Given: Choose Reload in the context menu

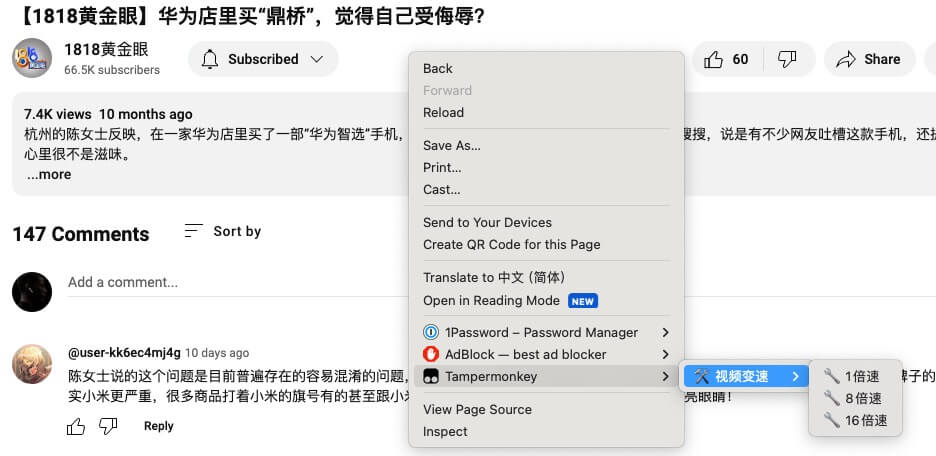Looking at the screenshot, I should click(x=546, y=112).
